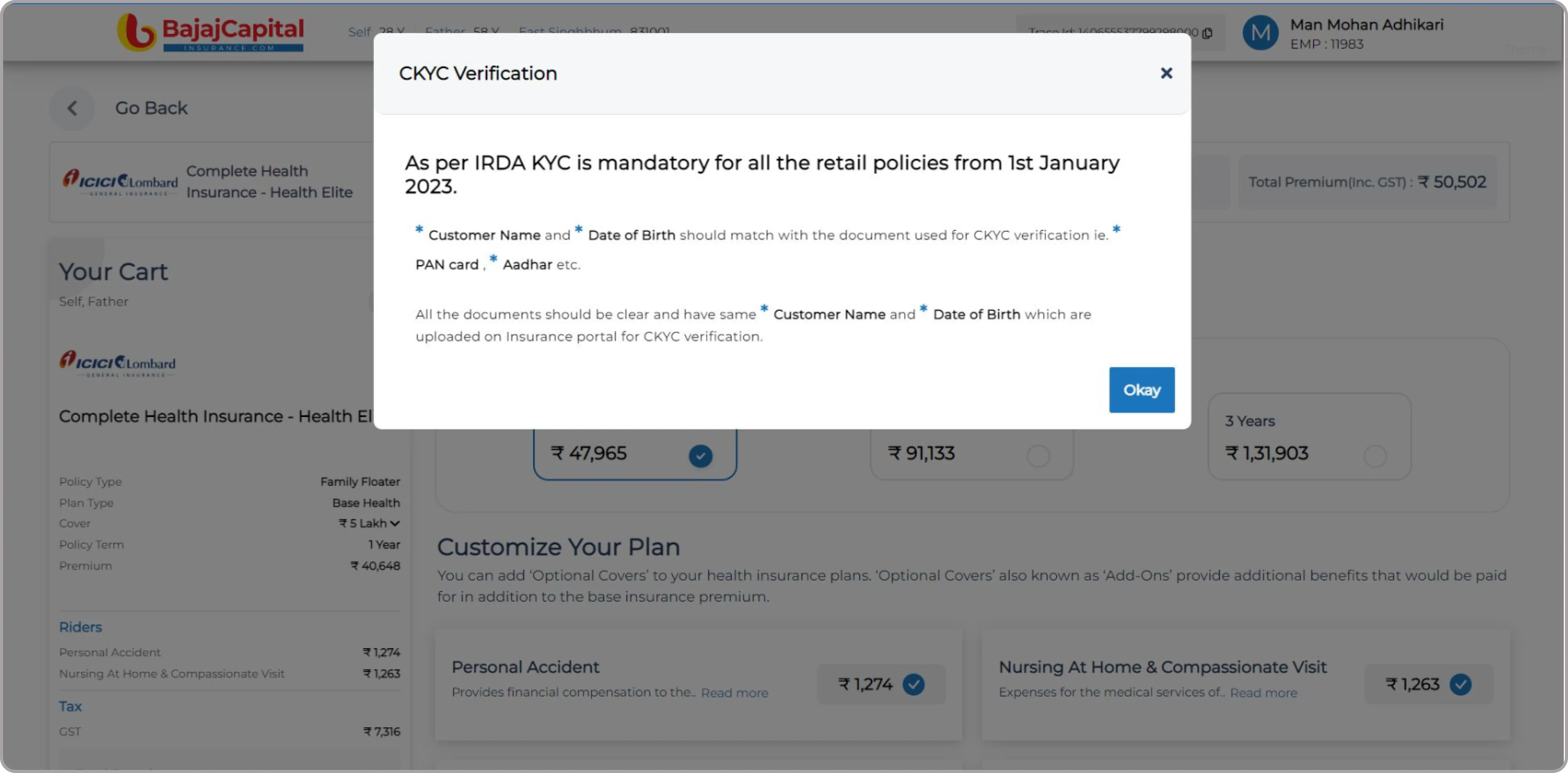Click the GST ₹7,316 amount
The width and height of the screenshot is (1568, 773).
point(382,732)
